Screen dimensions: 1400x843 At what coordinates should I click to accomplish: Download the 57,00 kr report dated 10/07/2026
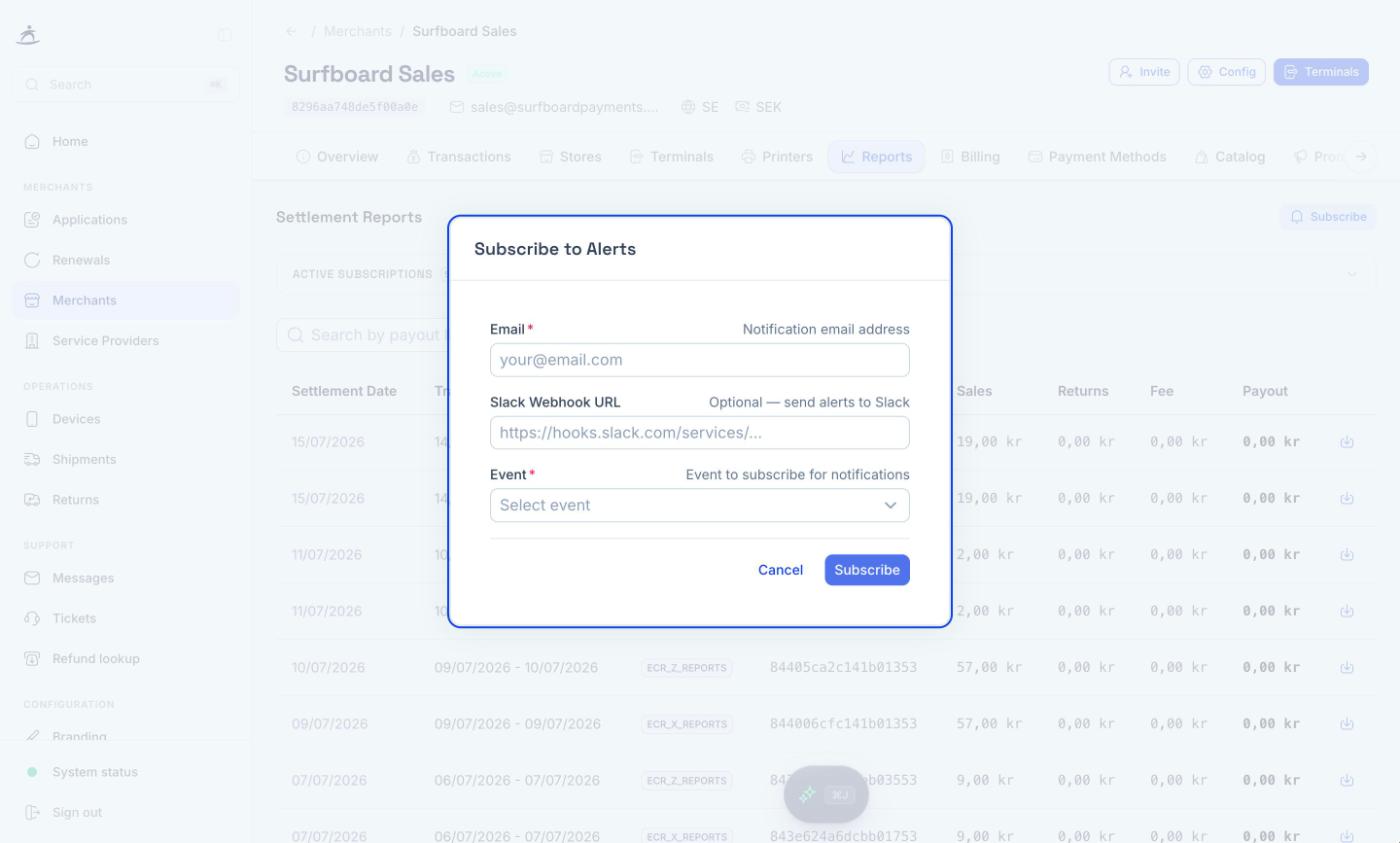(1347, 667)
